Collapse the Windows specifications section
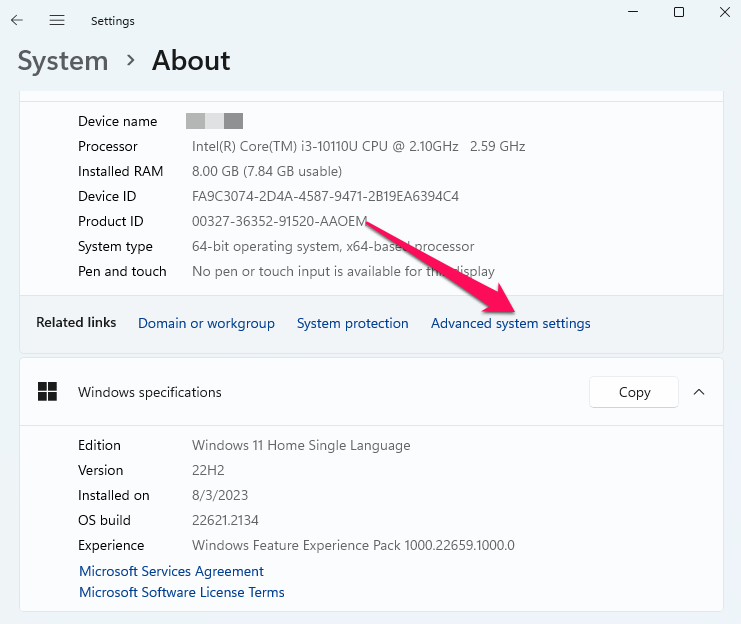741x624 pixels. (699, 392)
